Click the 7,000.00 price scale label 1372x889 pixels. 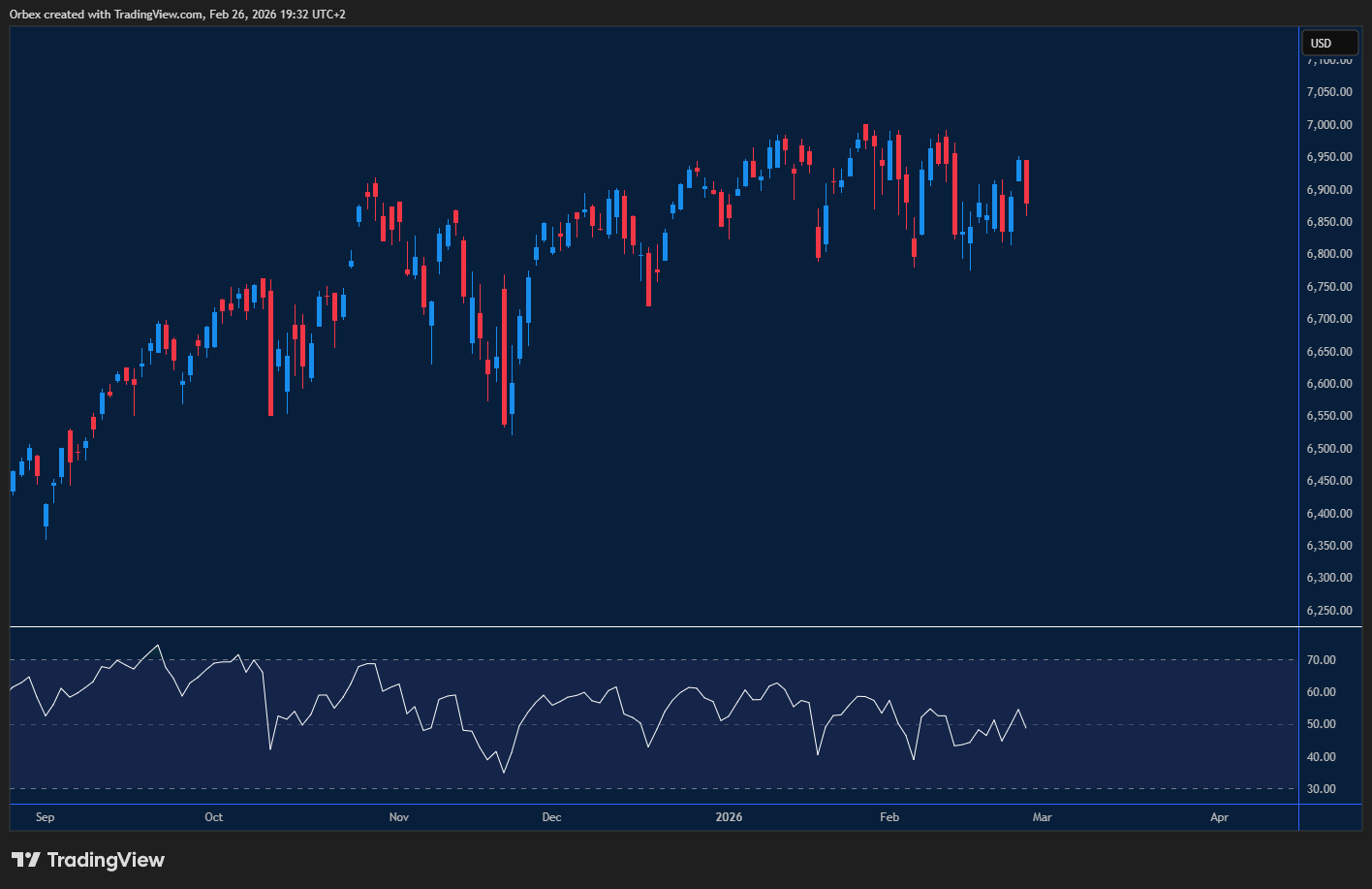1329,125
